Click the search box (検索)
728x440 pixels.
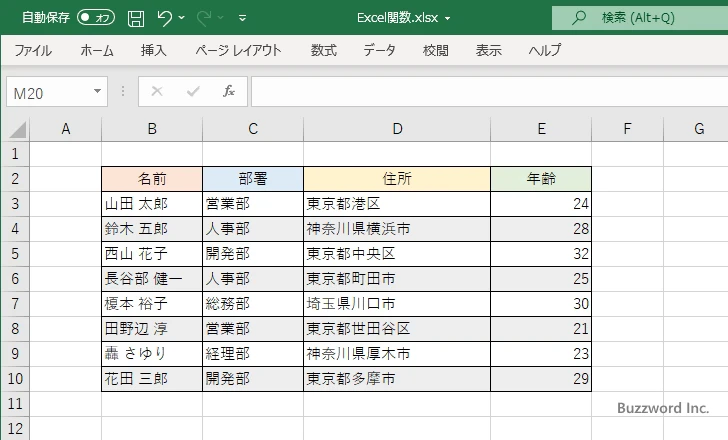pyautogui.click(x=640, y=18)
